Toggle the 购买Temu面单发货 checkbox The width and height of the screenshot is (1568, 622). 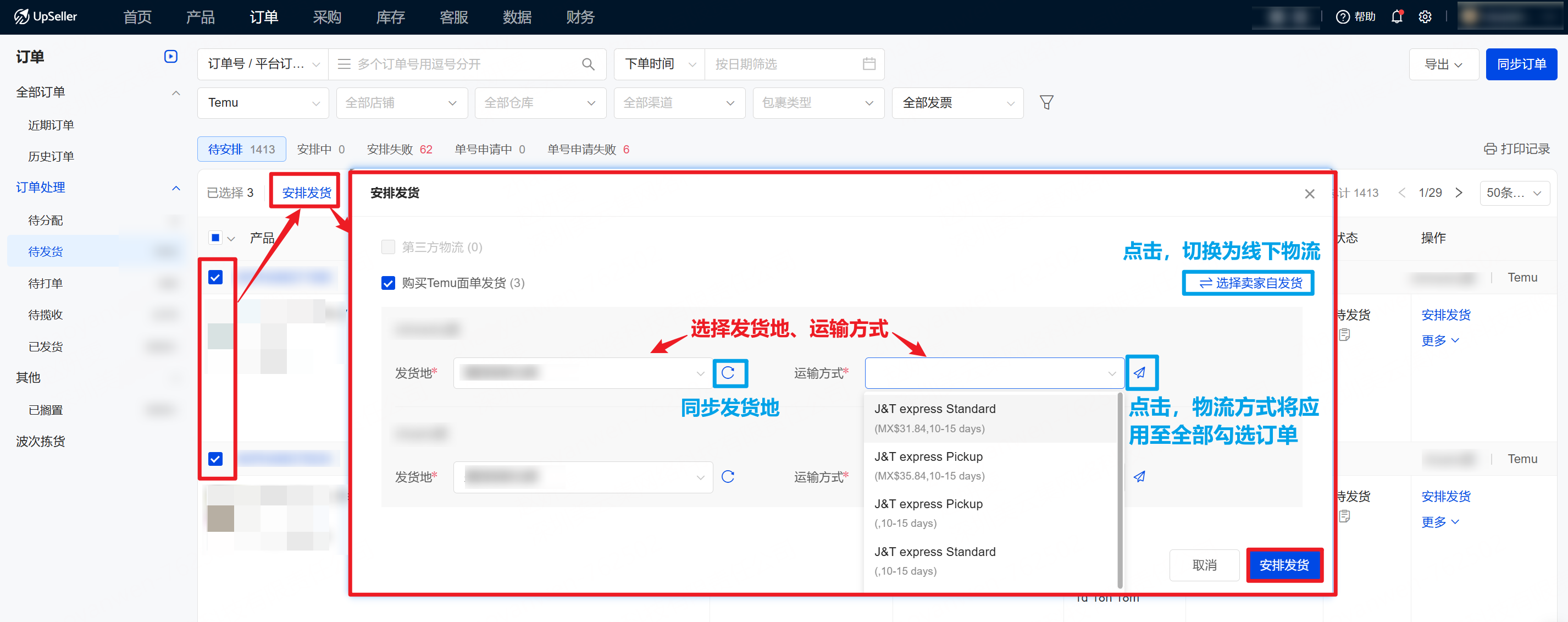[387, 283]
